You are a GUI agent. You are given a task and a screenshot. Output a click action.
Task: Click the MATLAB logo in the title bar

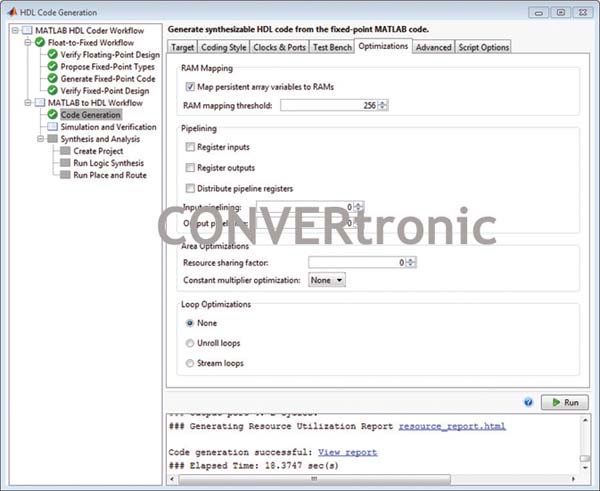[x=11, y=12]
